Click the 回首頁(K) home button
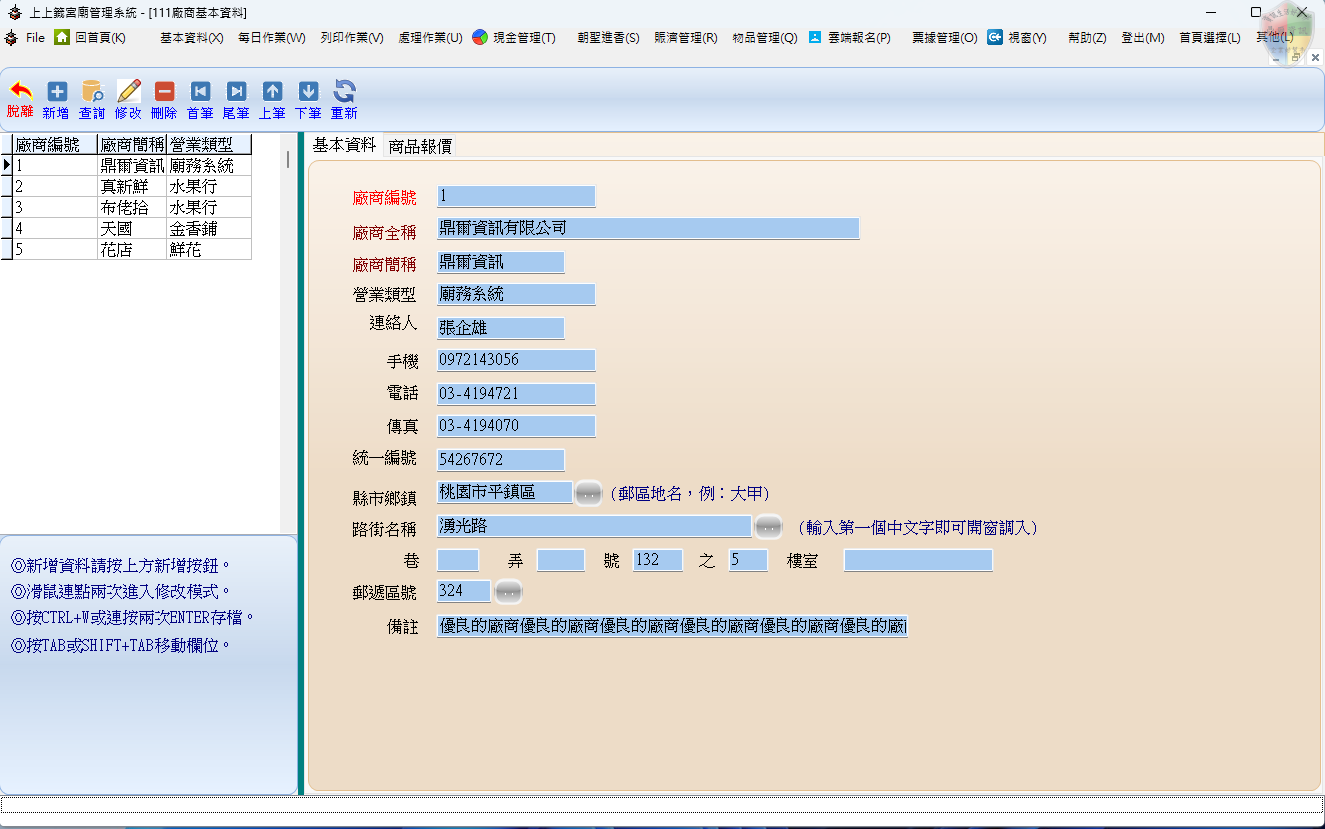This screenshot has width=1325, height=829. [90, 38]
